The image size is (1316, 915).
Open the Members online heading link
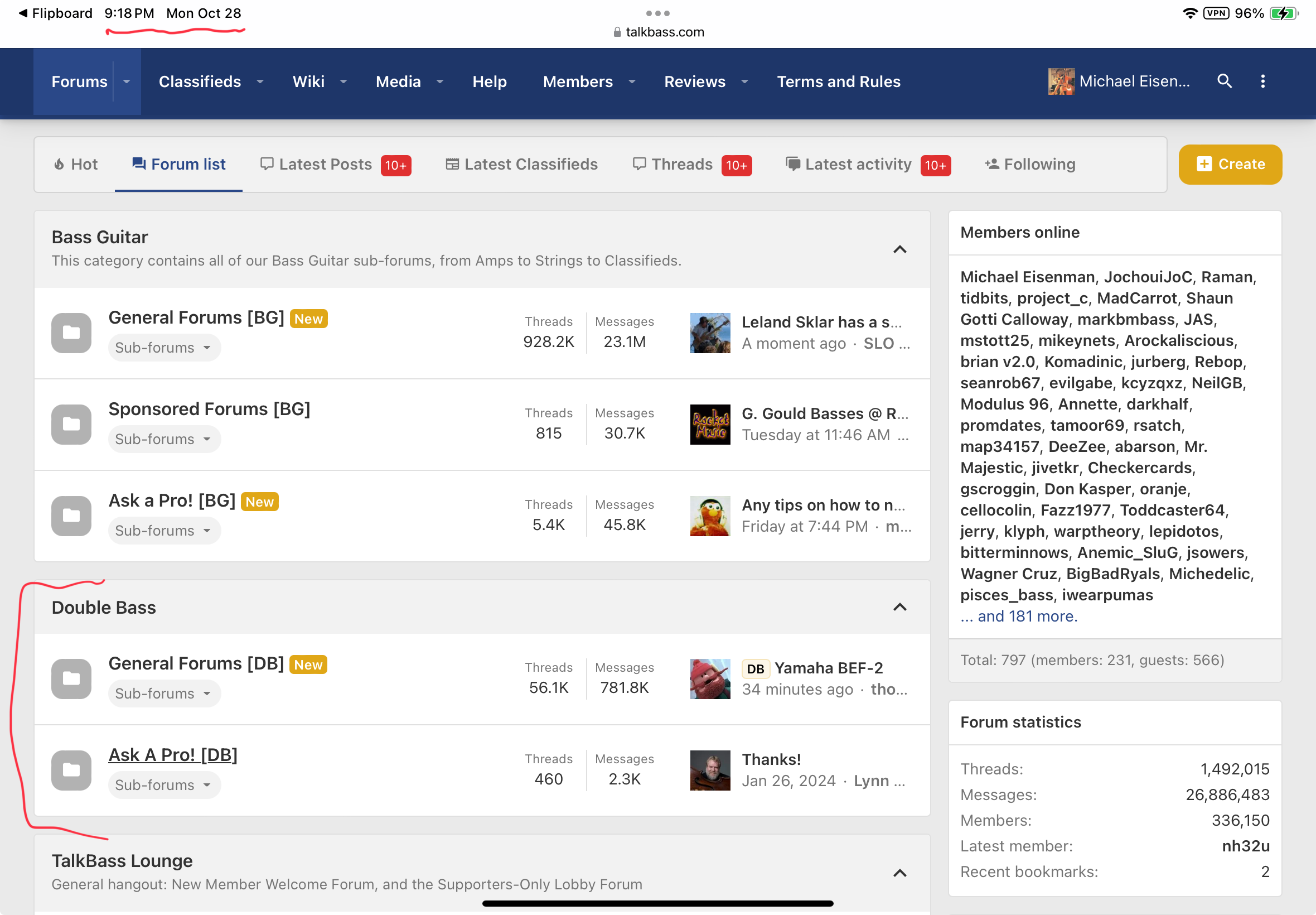[x=1020, y=232]
